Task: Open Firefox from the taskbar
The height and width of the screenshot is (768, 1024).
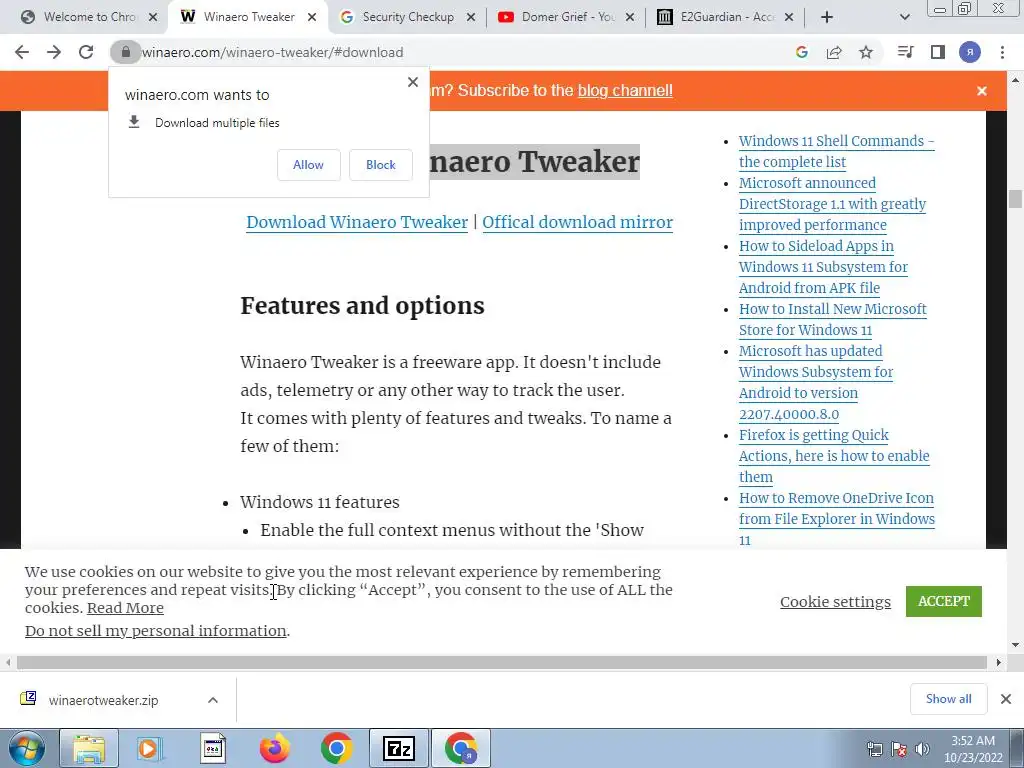Action: 274,748
